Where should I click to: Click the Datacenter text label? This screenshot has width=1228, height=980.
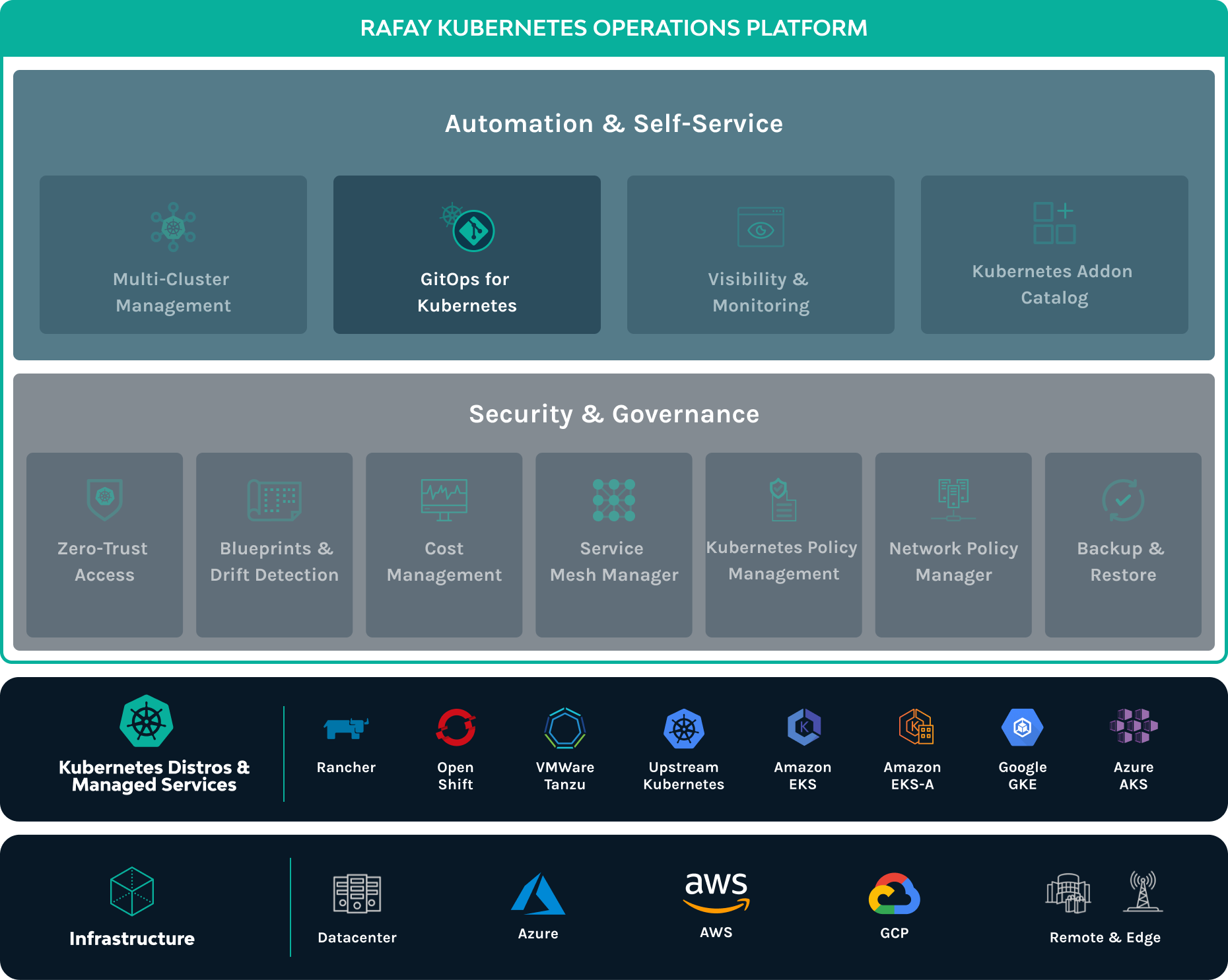[357, 938]
